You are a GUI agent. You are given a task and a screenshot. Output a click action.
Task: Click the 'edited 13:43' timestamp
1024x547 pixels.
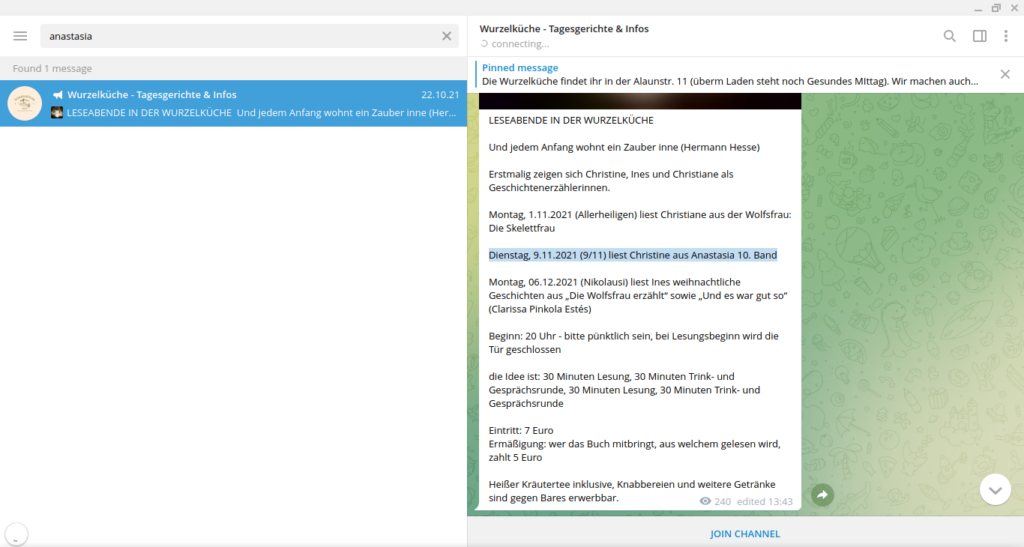pyautogui.click(x=765, y=501)
